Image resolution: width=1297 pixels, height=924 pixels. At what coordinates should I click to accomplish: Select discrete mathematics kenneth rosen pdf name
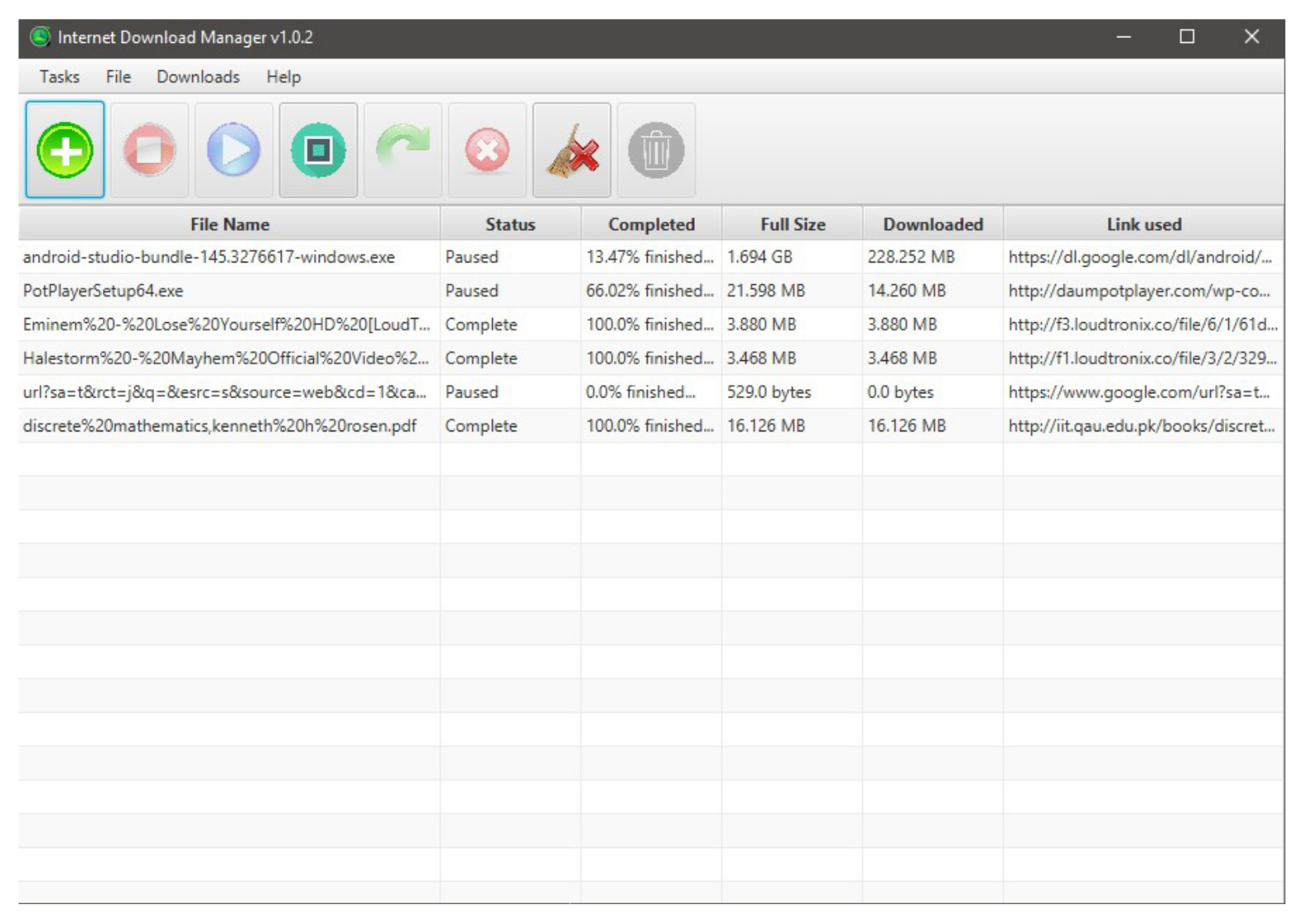coord(219,426)
